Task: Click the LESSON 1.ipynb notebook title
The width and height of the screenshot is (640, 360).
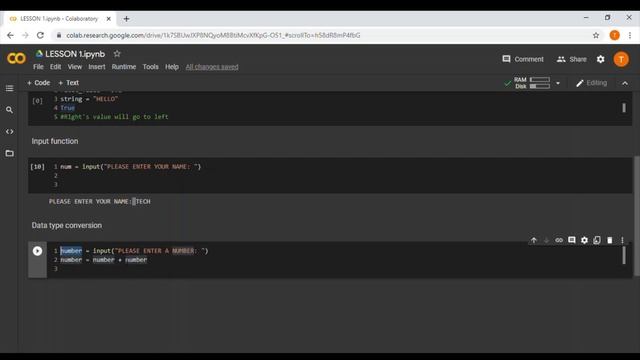Action: coord(75,54)
